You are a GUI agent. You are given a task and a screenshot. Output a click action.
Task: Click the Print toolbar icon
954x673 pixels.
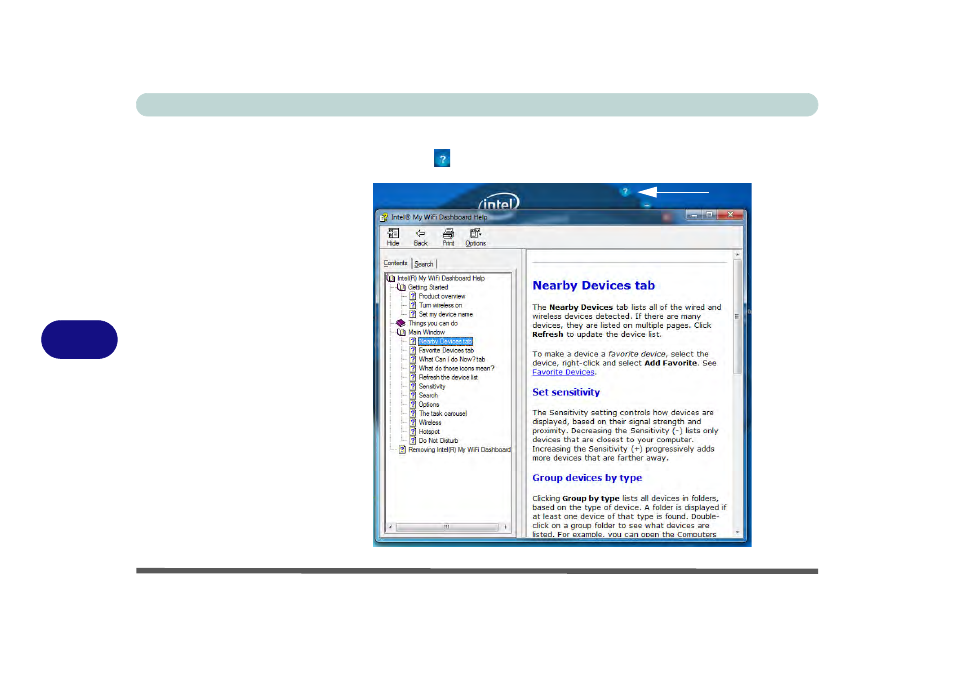(x=448, y=237)
